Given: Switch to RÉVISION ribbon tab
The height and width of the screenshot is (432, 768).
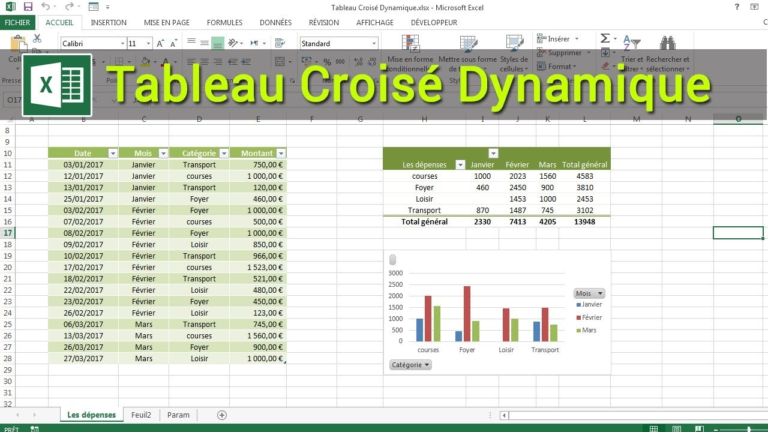Looking at the screenshot, I should click(324, 23).
